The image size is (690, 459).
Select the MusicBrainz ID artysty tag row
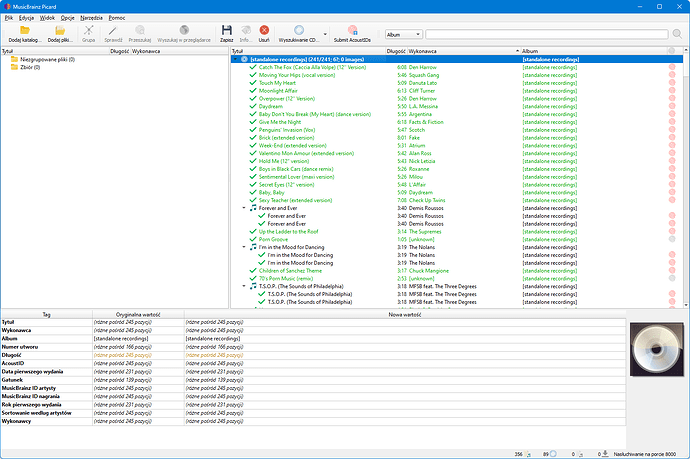(x=313, y=388)
